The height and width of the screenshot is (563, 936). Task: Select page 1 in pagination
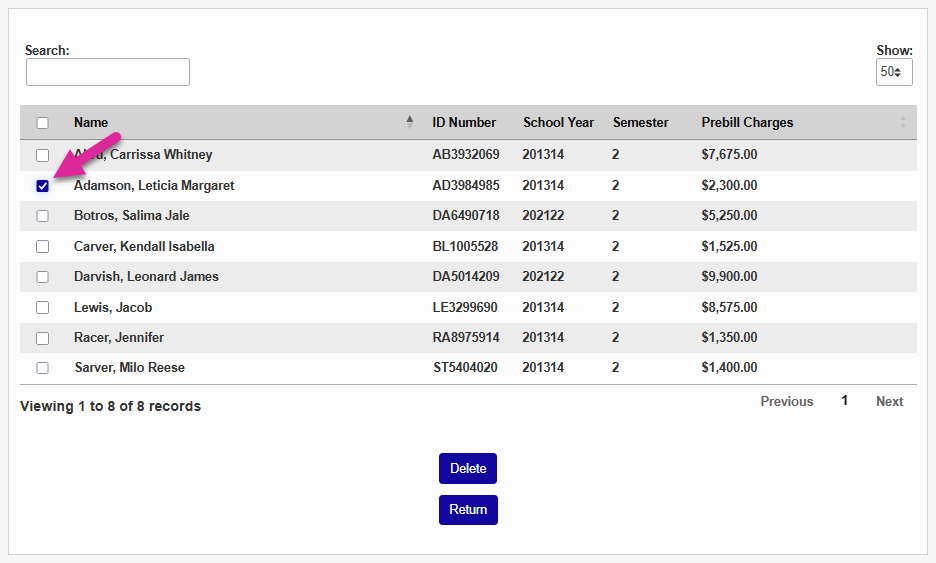(844, 401)
